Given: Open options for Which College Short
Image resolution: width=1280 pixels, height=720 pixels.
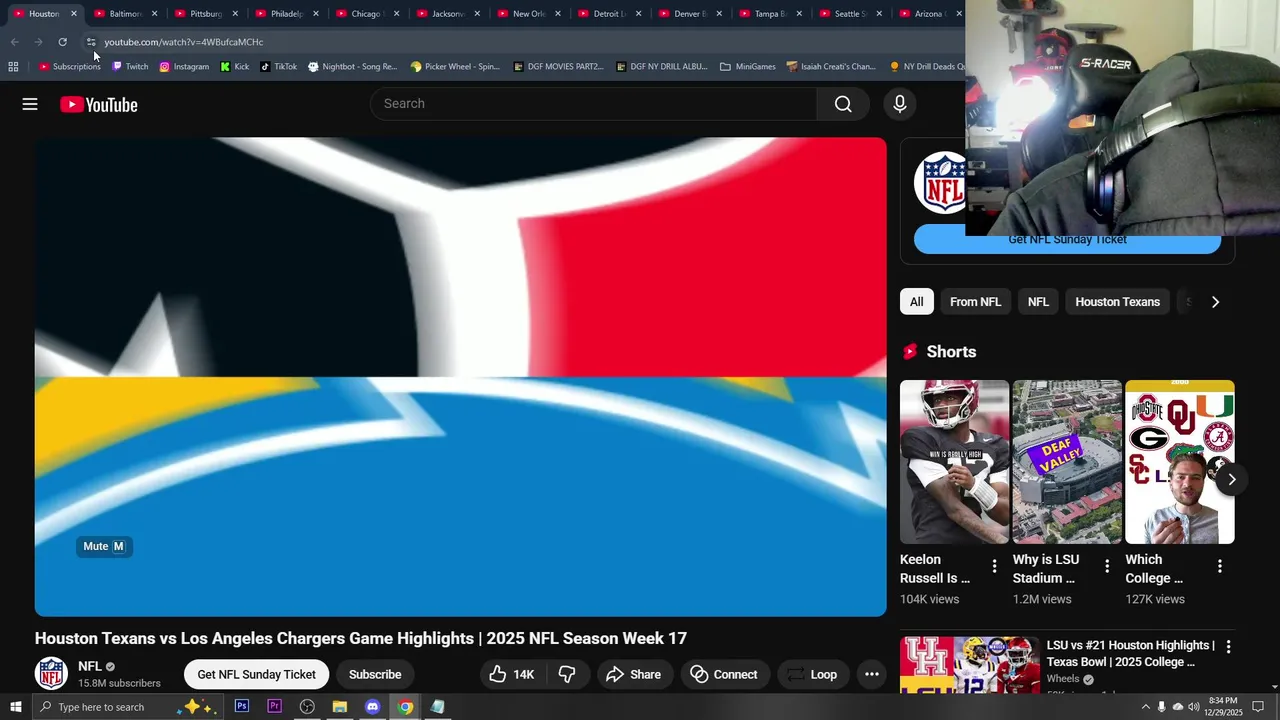Looking at the screenshot, I should (1220, 567).
